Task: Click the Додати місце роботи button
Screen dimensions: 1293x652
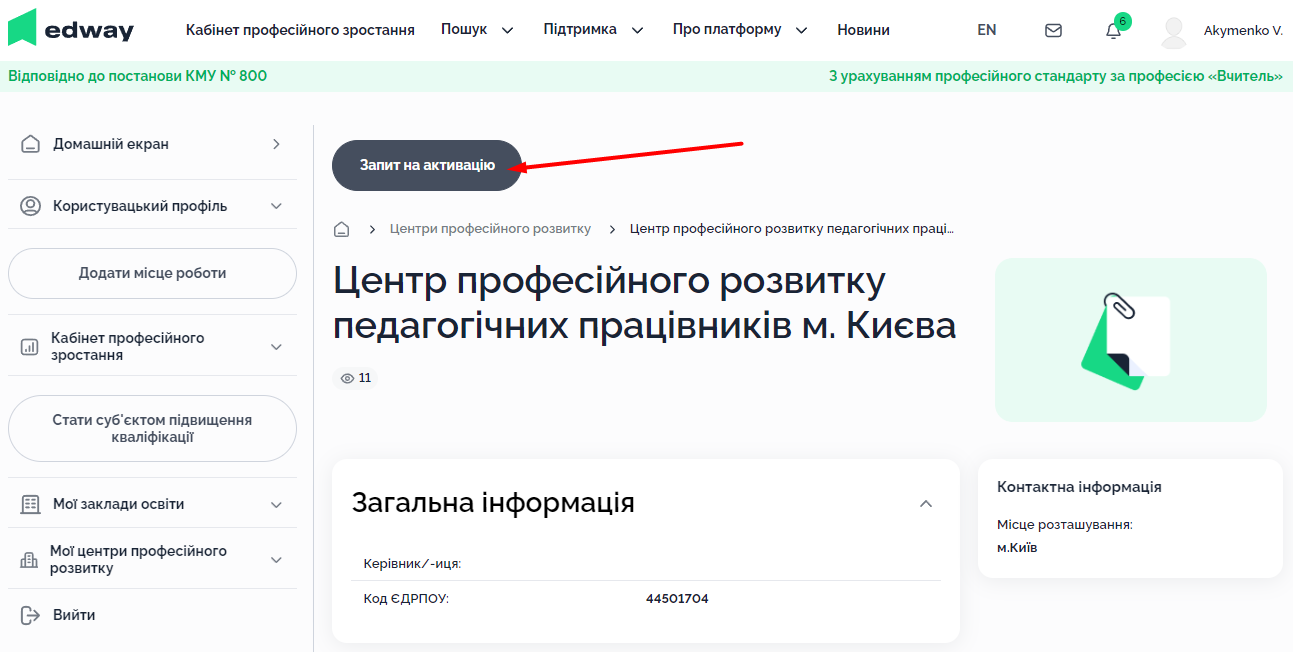Action: tap(152, 273)
